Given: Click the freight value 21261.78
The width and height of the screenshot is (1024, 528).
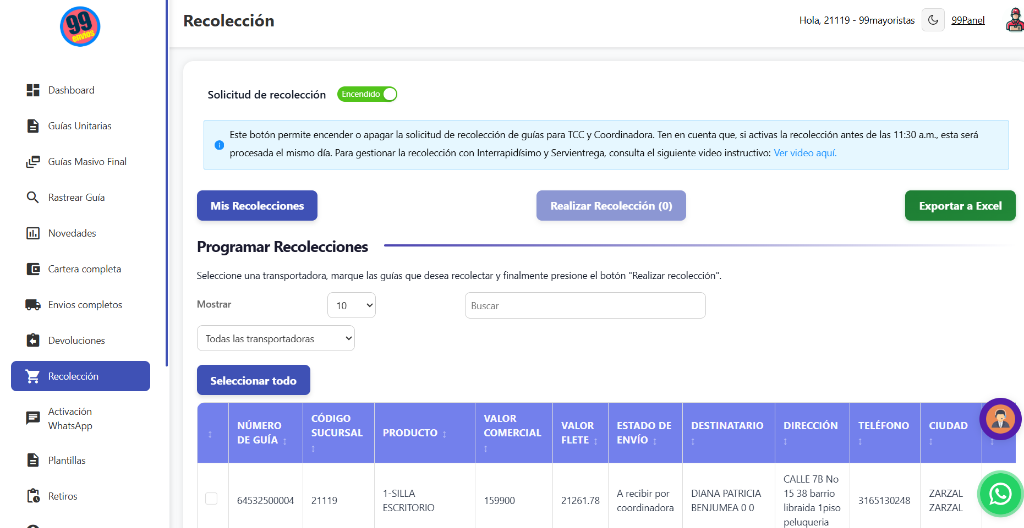Looking at the screenshot, I should 580,501.
